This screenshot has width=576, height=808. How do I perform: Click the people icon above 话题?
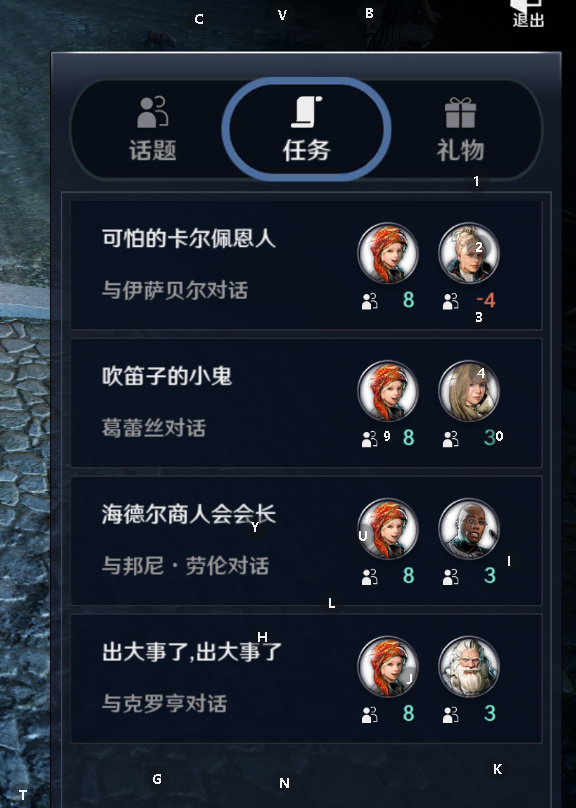pyautogui.click(x=153, y=111)
